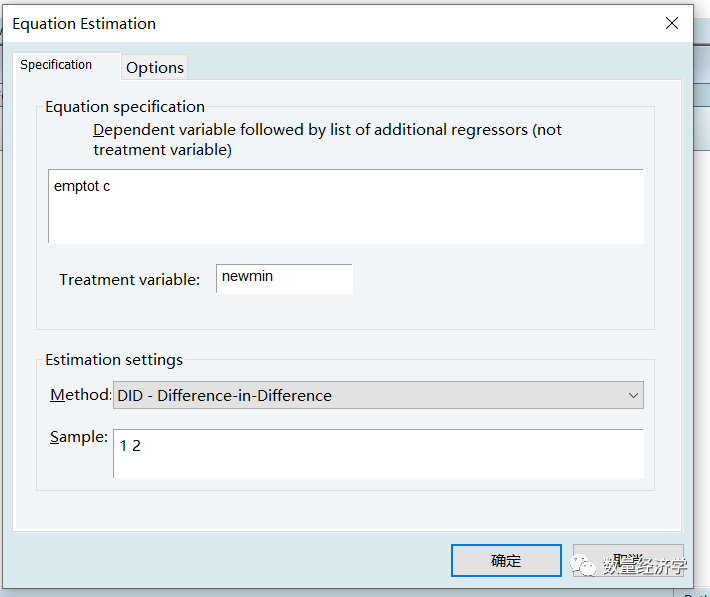Click the 'Equation specification' group heading
Viewport: 710px width, 597px height.
tap(125, 107)
